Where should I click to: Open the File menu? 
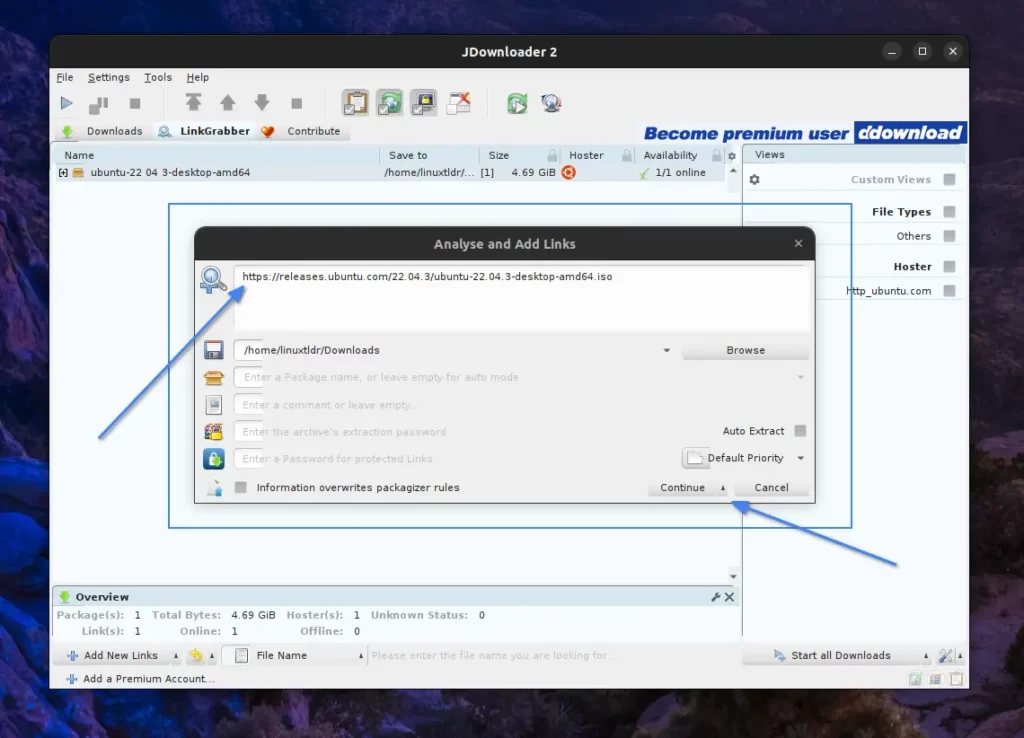(65, 77)
